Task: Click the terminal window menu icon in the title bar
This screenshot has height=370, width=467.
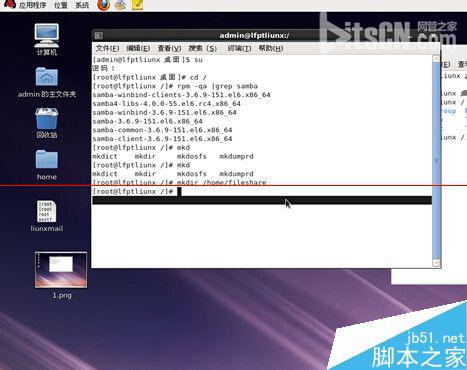Action: coord(98,35)
